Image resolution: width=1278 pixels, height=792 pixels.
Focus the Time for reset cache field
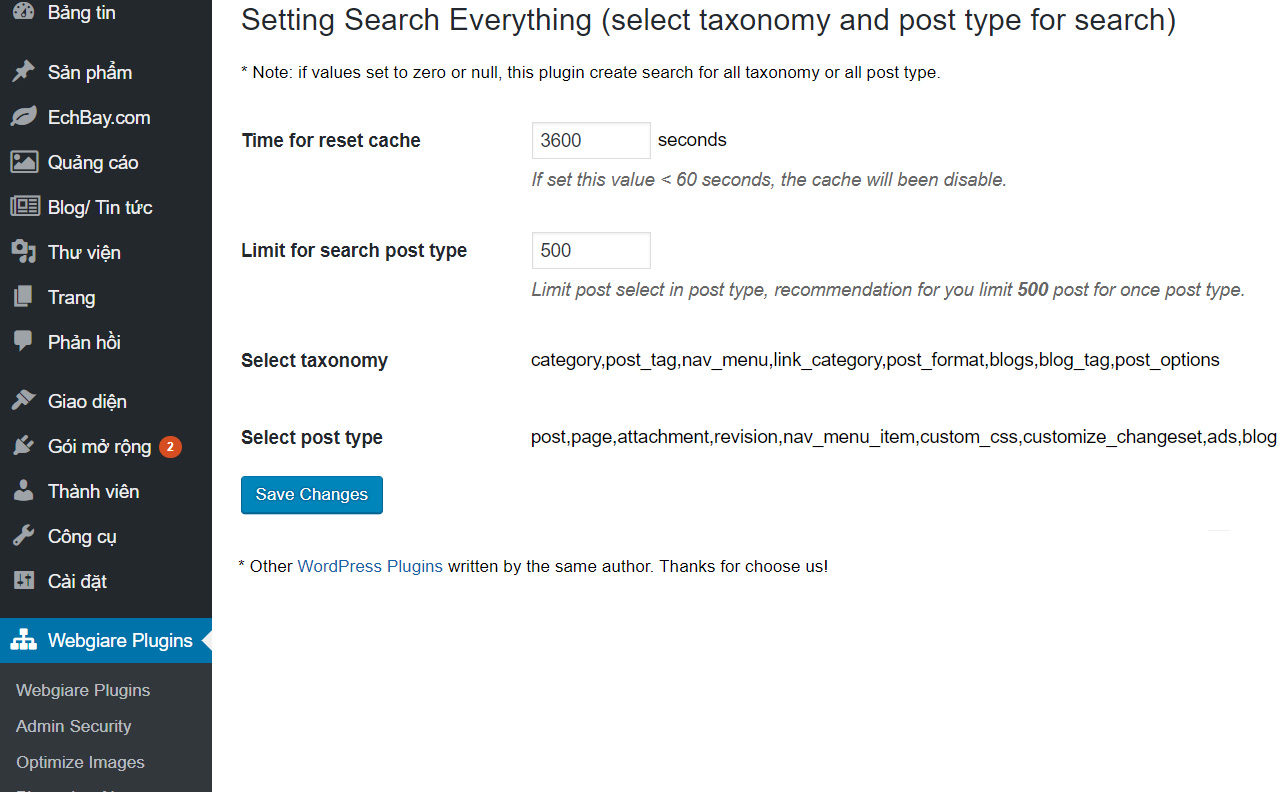pos(590,141)
